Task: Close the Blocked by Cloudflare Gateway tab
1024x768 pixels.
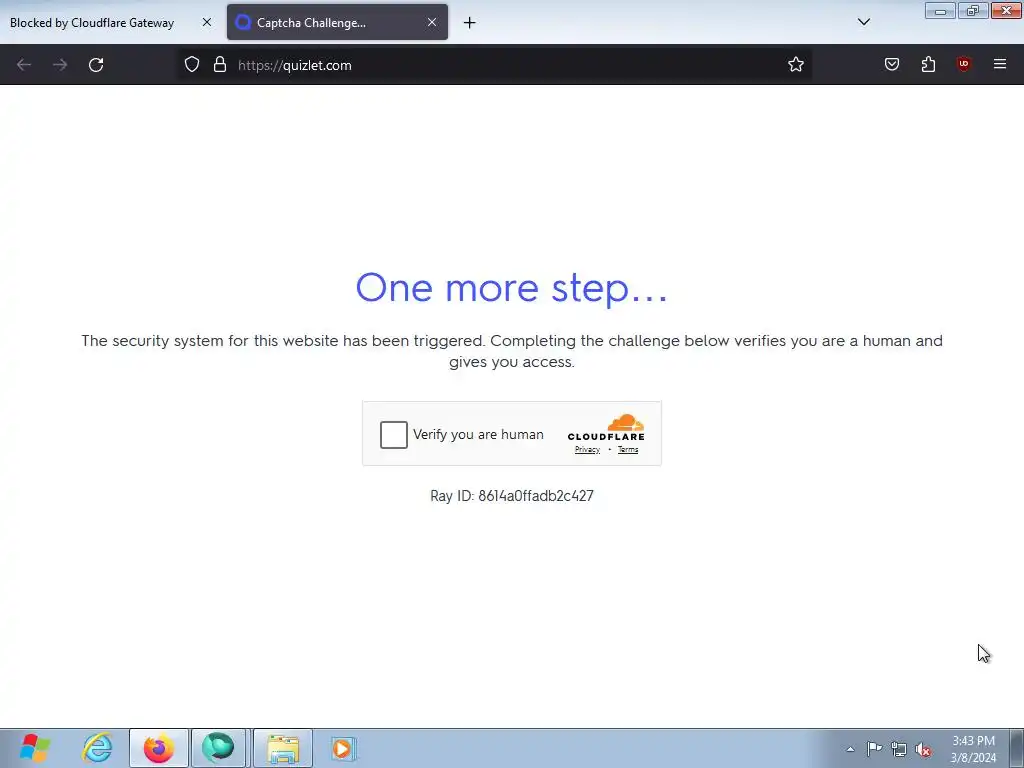Action: (x=206, y=22)
